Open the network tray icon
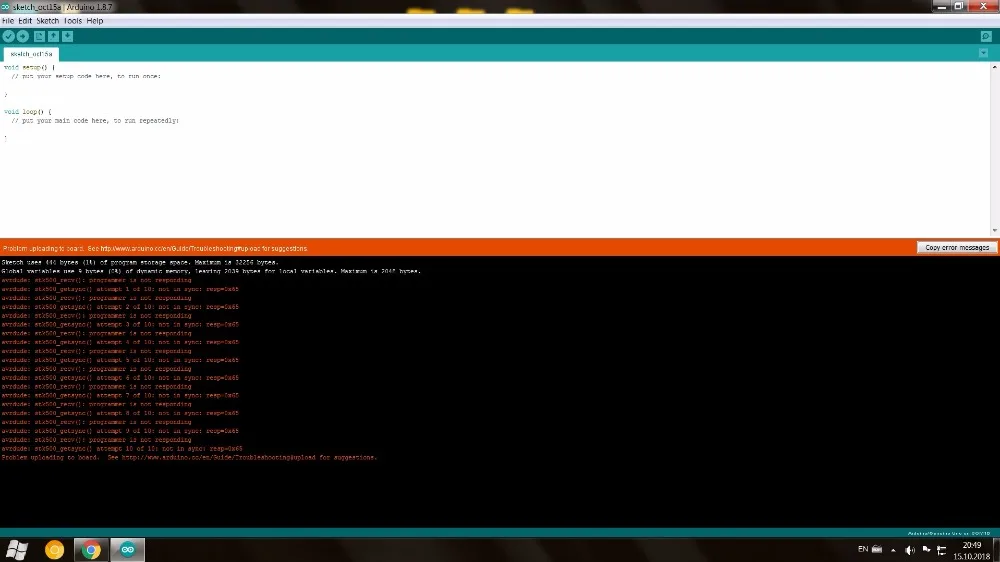This screenshot has height=562, width=1000. tap(941, 550)
